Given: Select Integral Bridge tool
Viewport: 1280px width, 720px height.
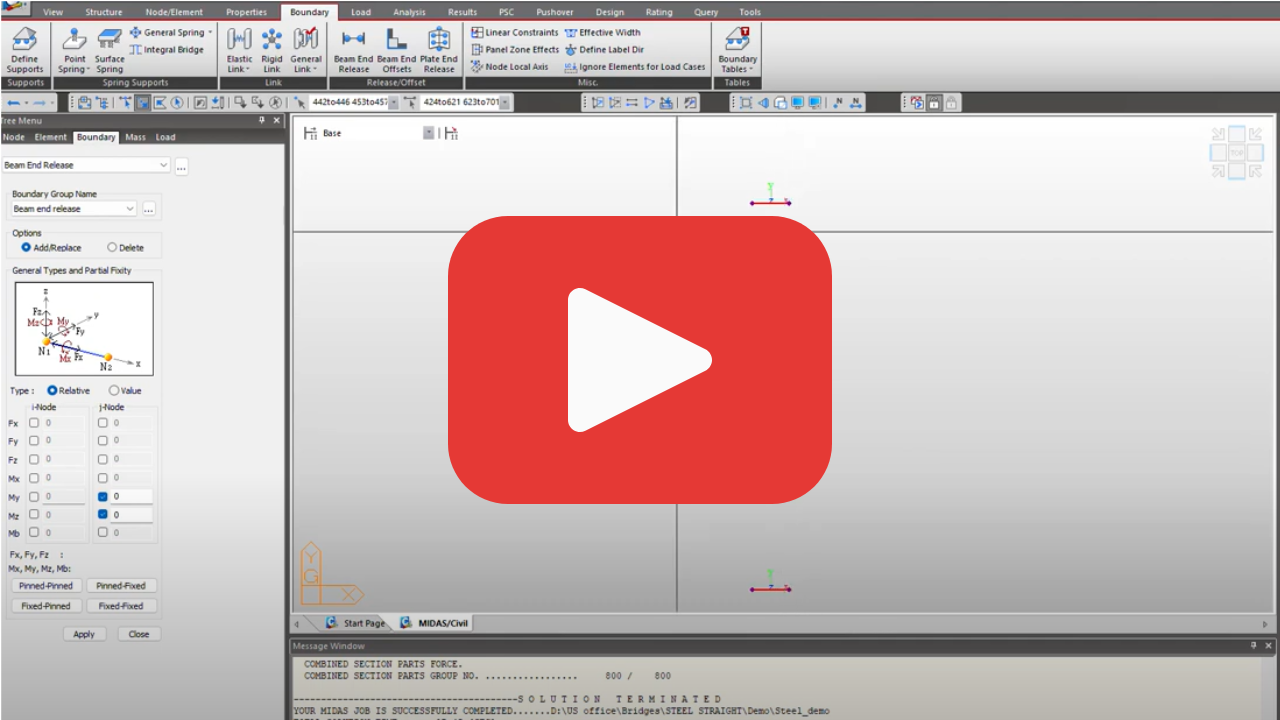Looking at the screenshot, I should tap(167, 49).
